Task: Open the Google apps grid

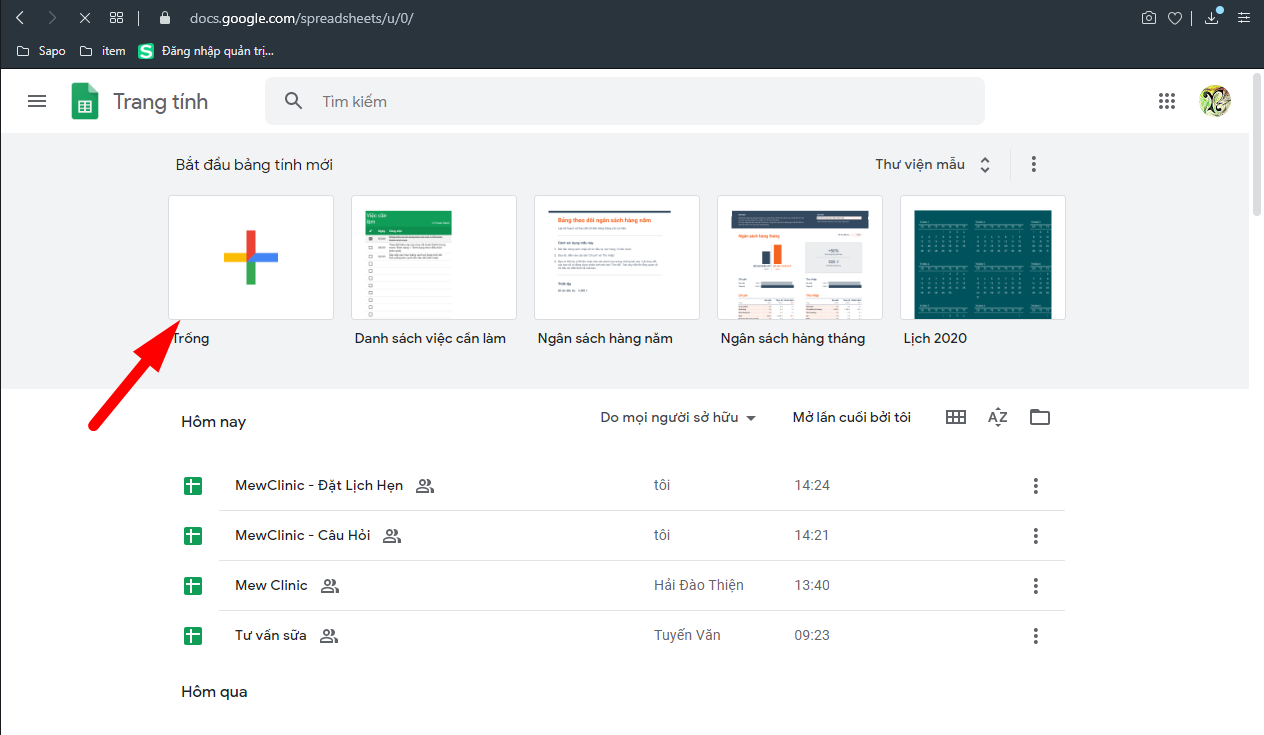Action: click(1166, 101)
